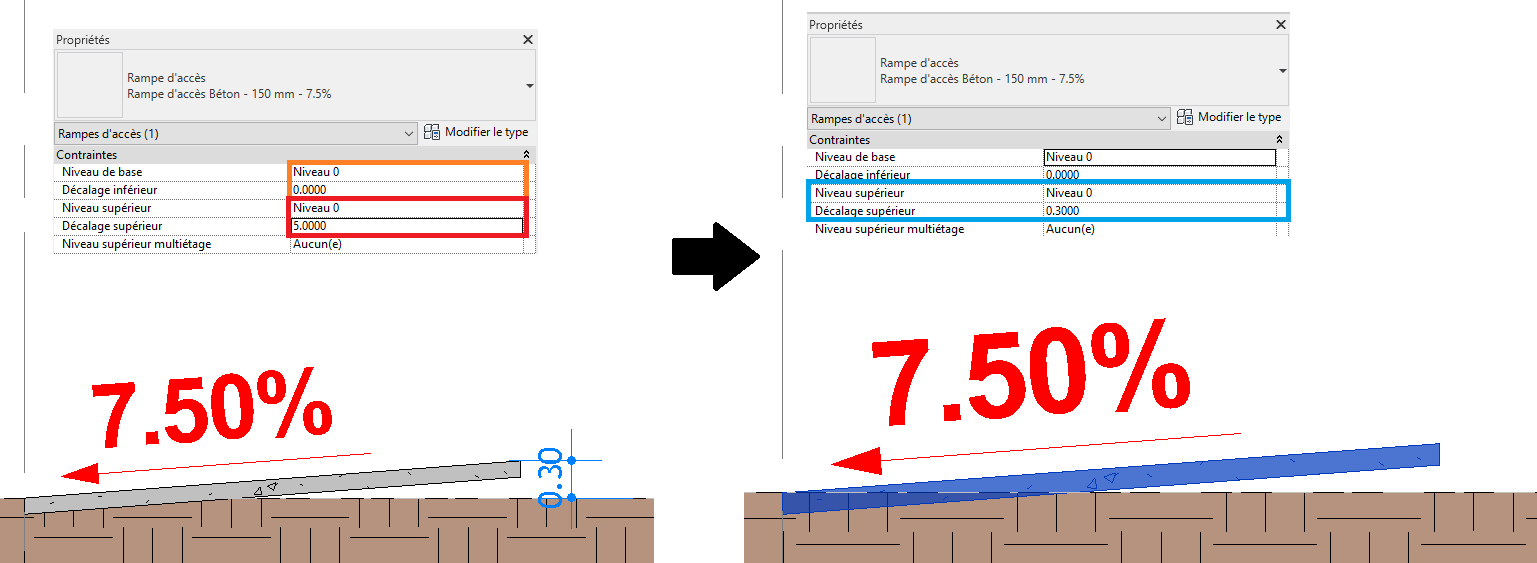Click the ramp type thumbnail in right panel
The height and width of the screenshot is (563, 1537).
(x=841, y=71)
